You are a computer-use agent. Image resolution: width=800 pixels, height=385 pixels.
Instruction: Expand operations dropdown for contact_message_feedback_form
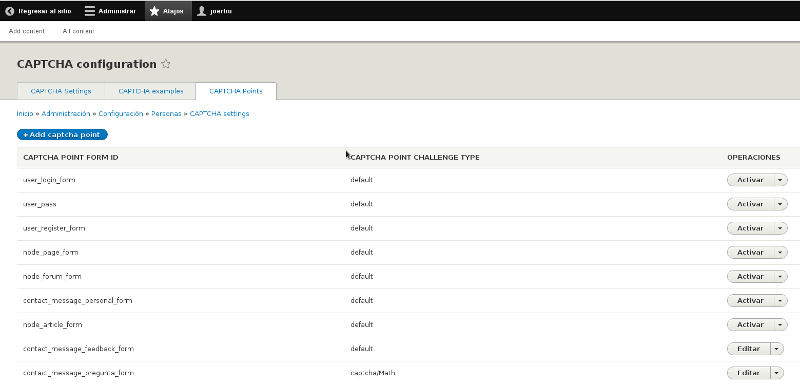point(777,349)
